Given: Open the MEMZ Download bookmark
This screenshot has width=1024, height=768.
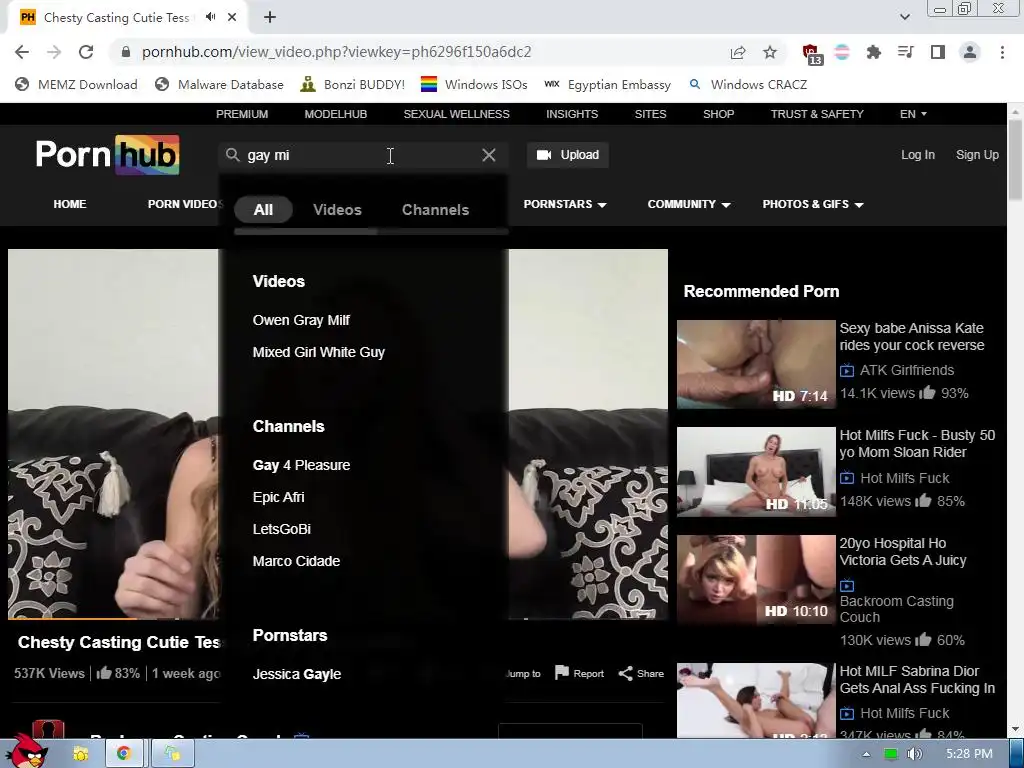Looking at the screenshot, I should click(x=76, y=84).
